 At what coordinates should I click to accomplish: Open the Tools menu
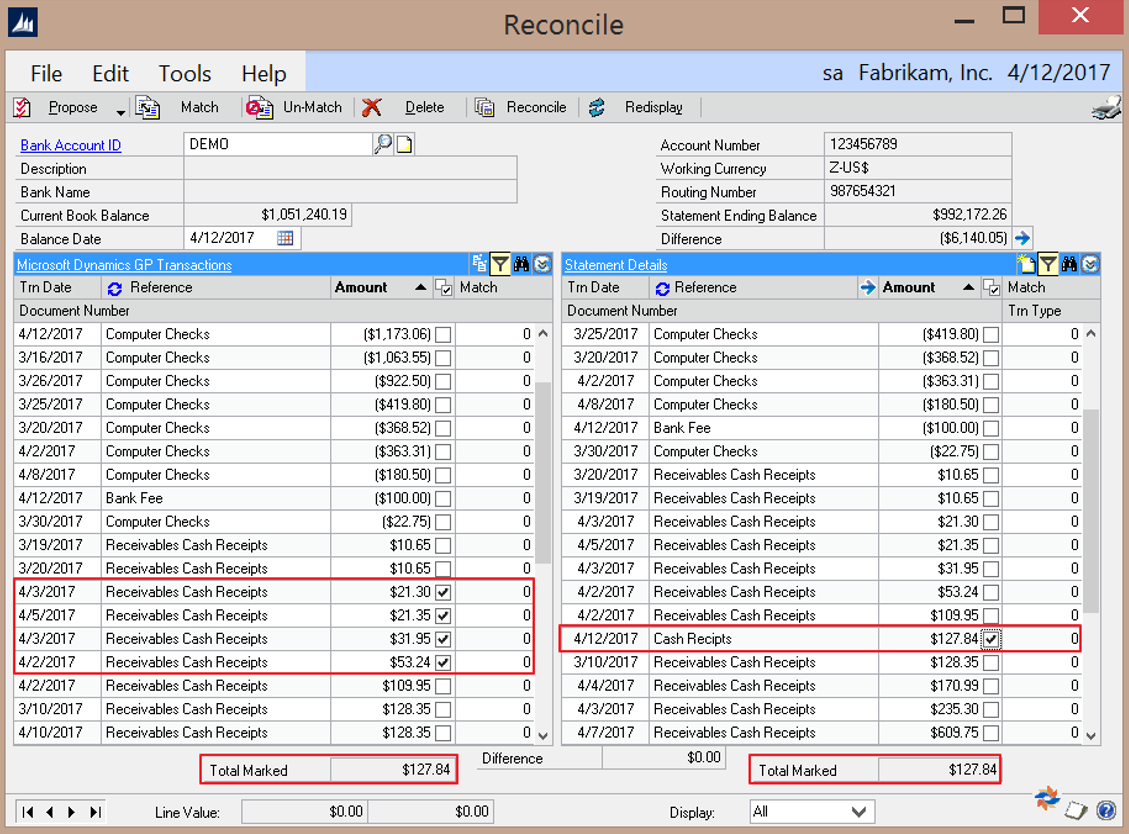[x=185, y=74]
